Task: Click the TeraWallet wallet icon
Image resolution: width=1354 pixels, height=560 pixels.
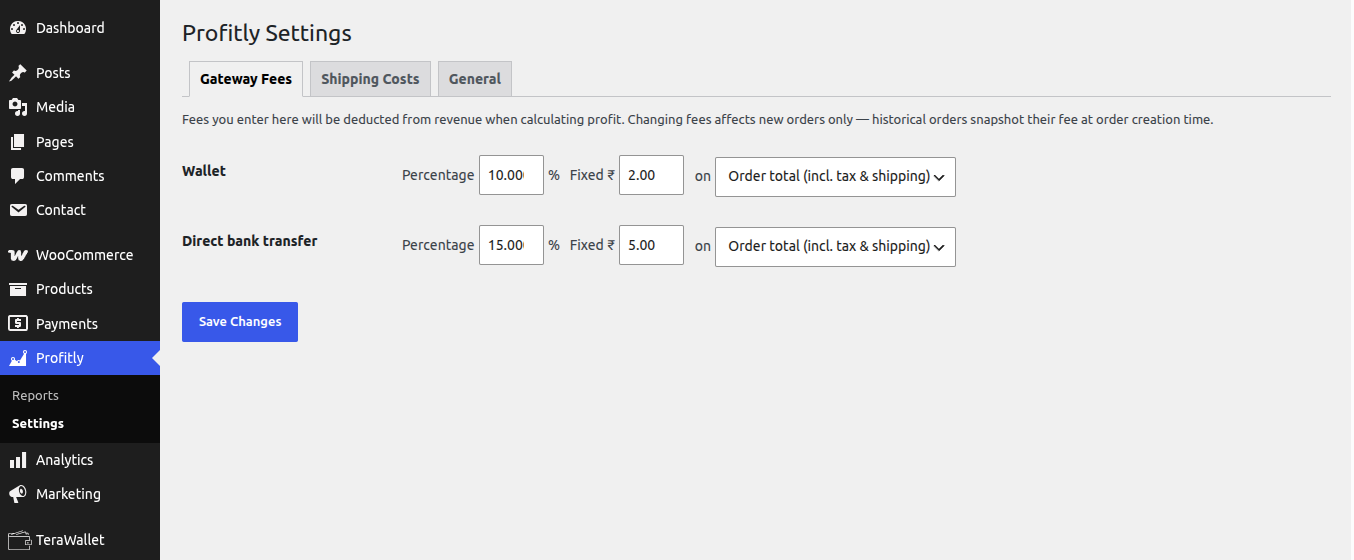Action: [x=18, y=540]
